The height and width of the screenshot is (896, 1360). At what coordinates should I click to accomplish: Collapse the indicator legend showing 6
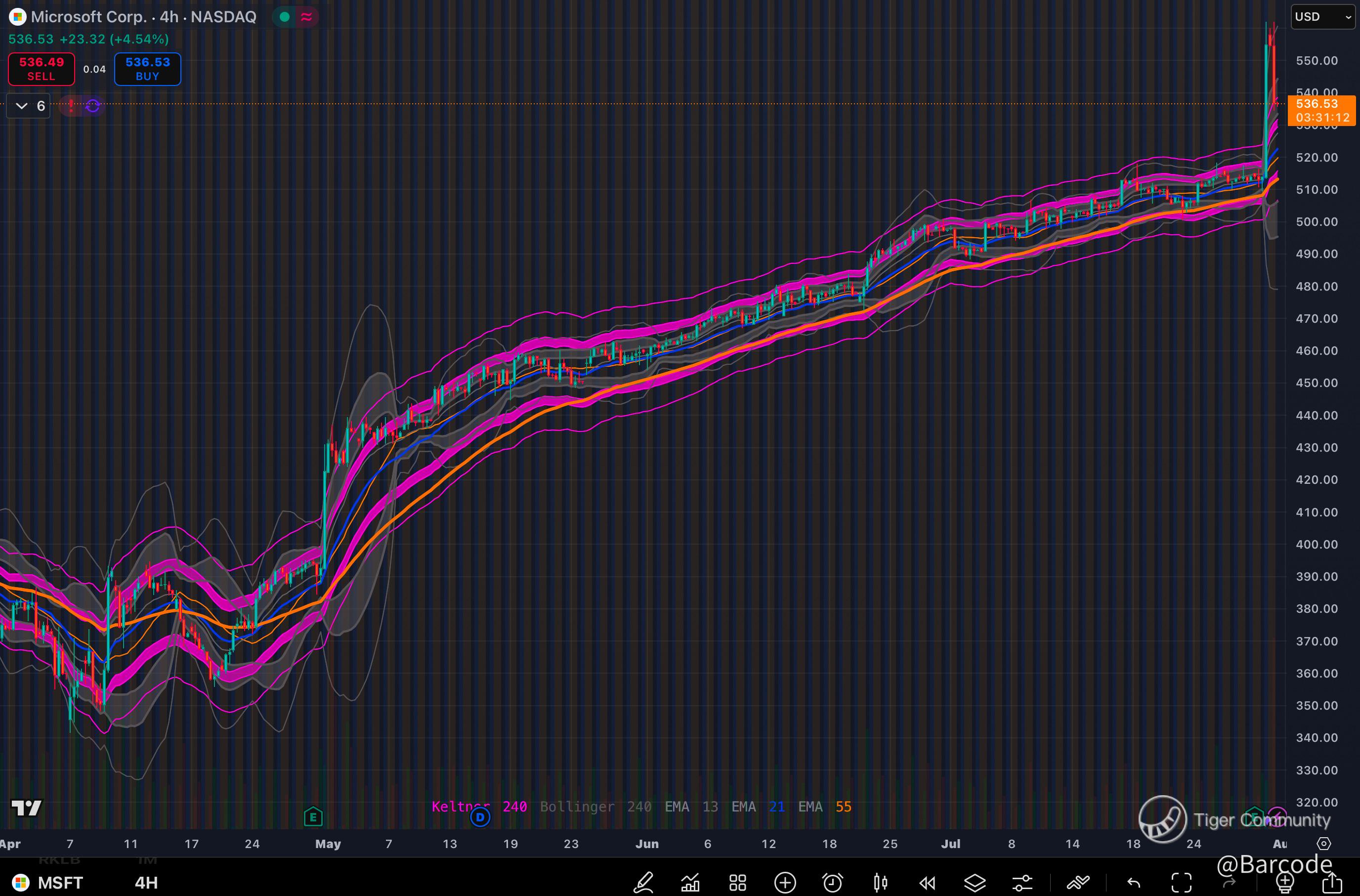29,106
